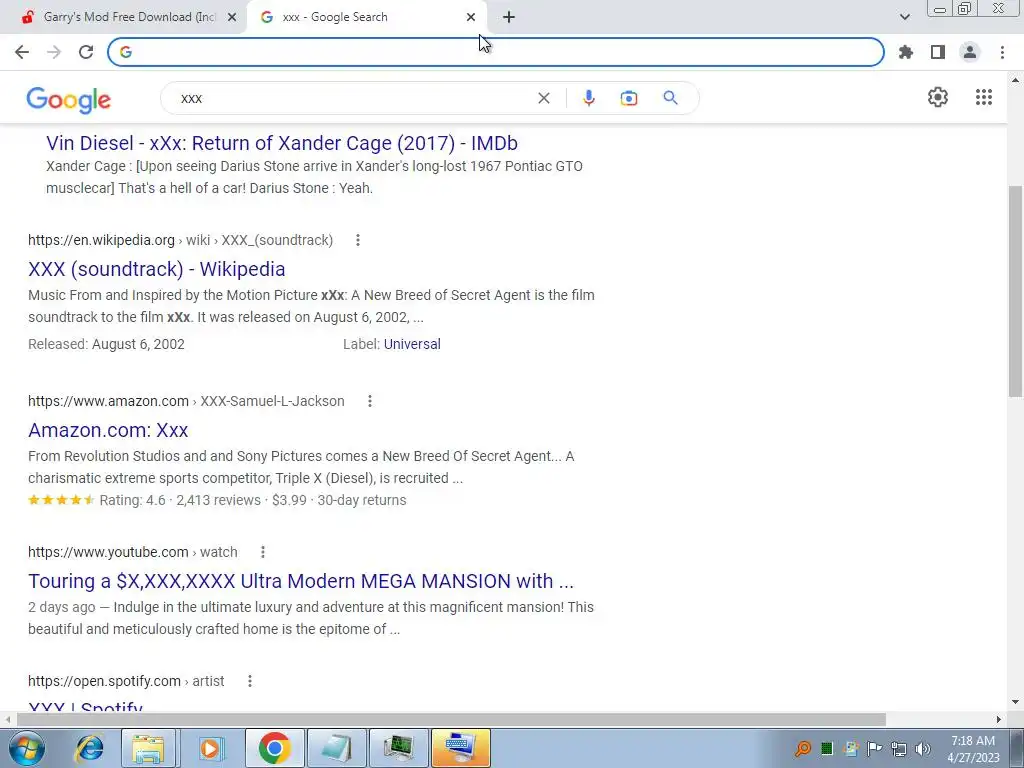Screen dimensions: 1024x768
Task: Click the vertical scrollbar thumb
Action: click(1016, 291)
